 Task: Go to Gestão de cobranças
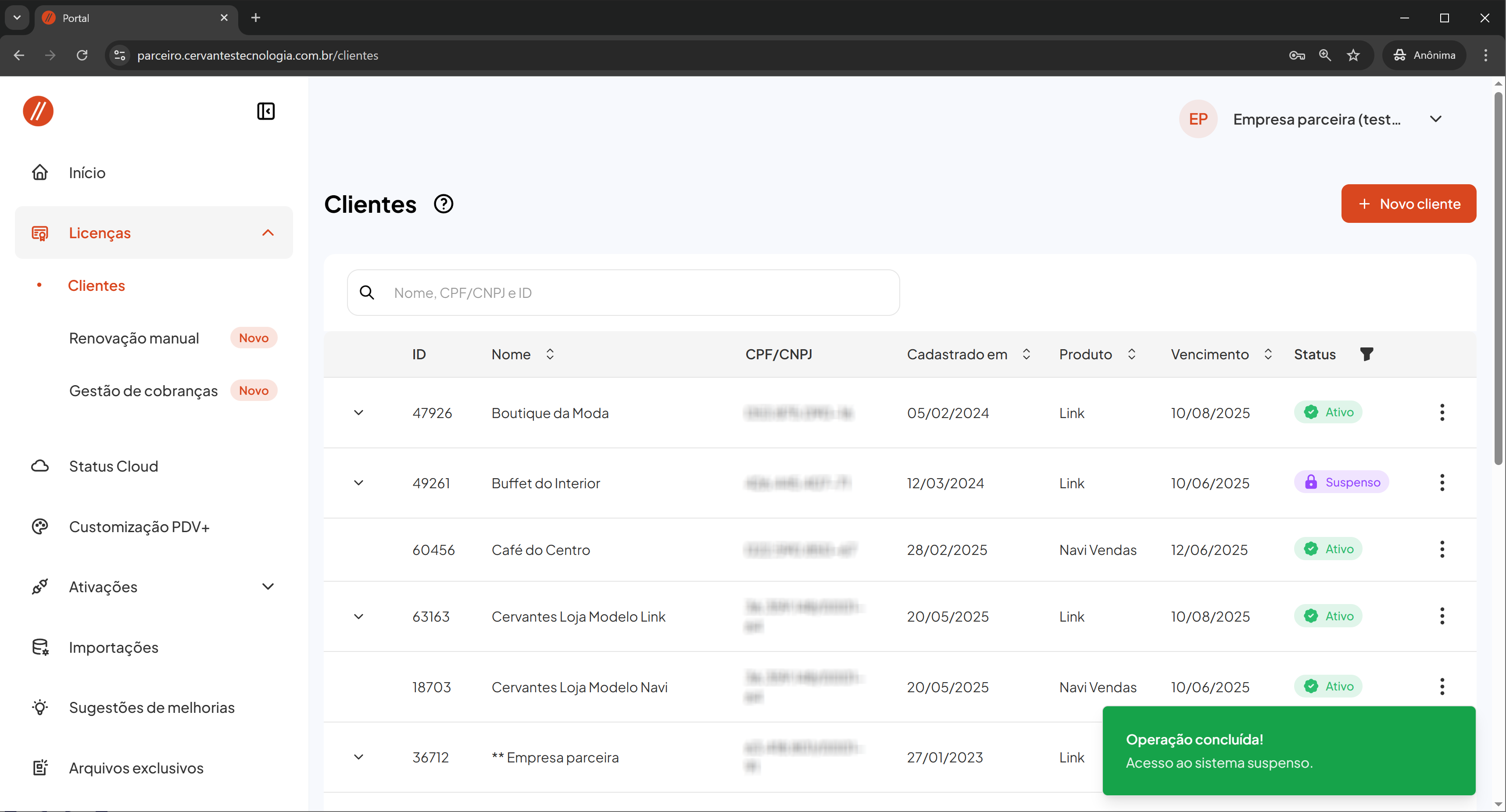point(143,390)
